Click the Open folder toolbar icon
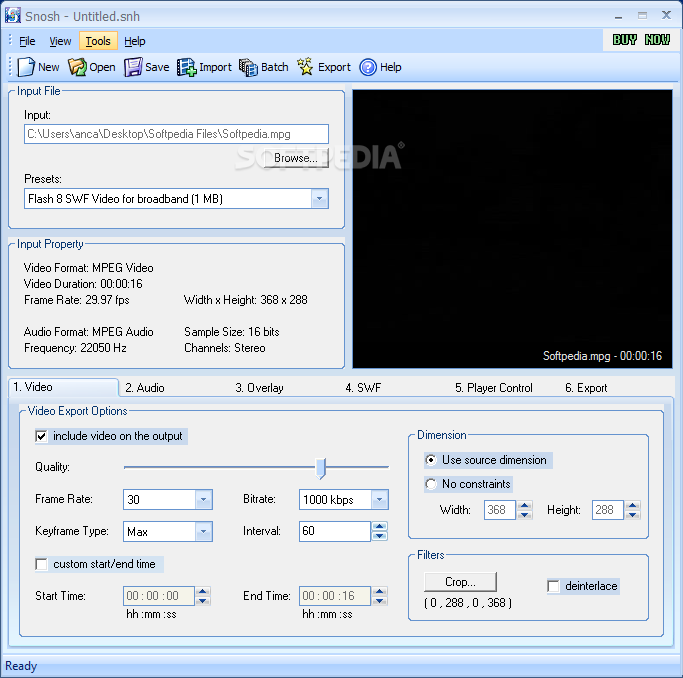Screen dimensions: 683x678 coord(77,67)
